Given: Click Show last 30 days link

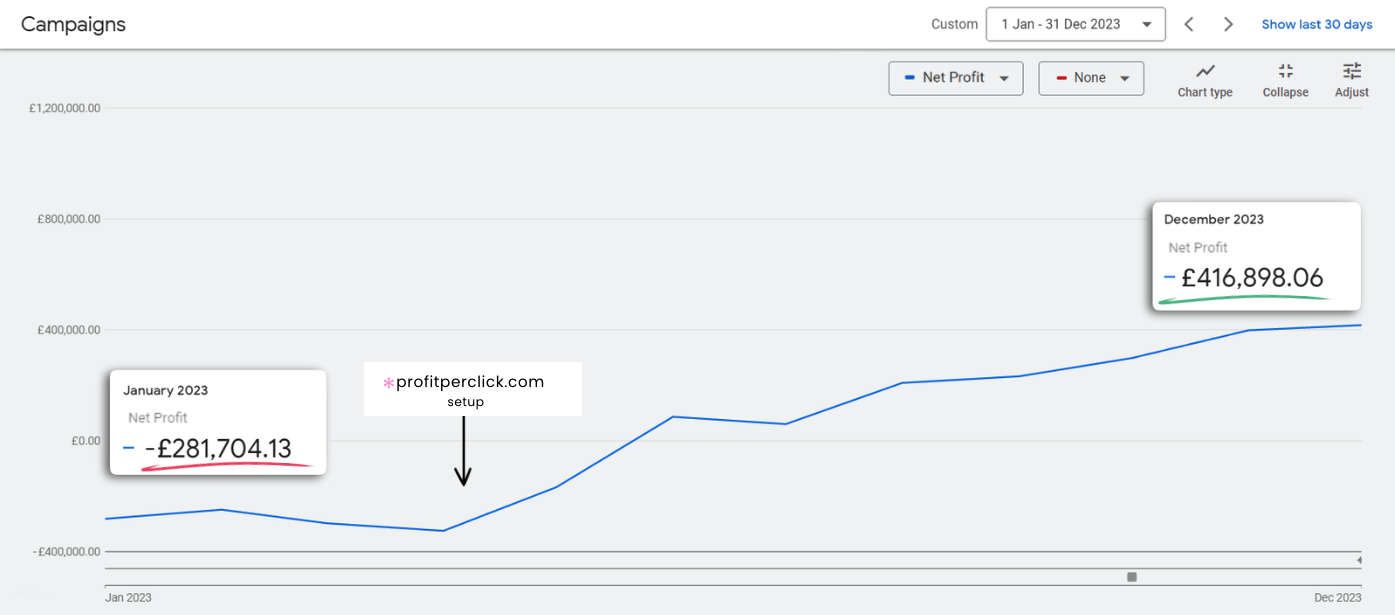Looking at the screenshot, I should coord(1316,24).
